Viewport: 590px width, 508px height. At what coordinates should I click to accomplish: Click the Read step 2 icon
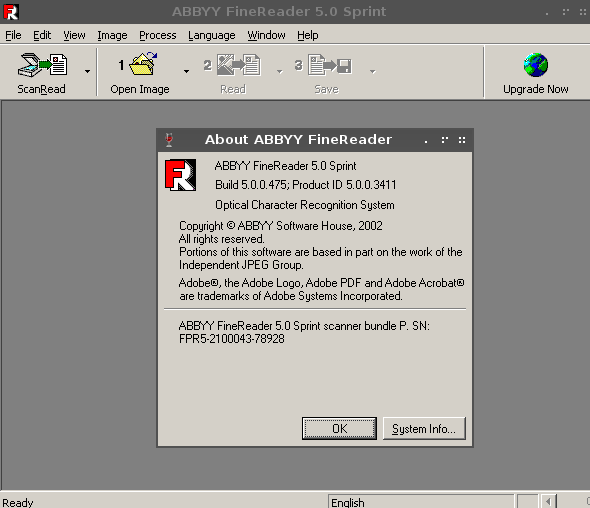(238, 65)
